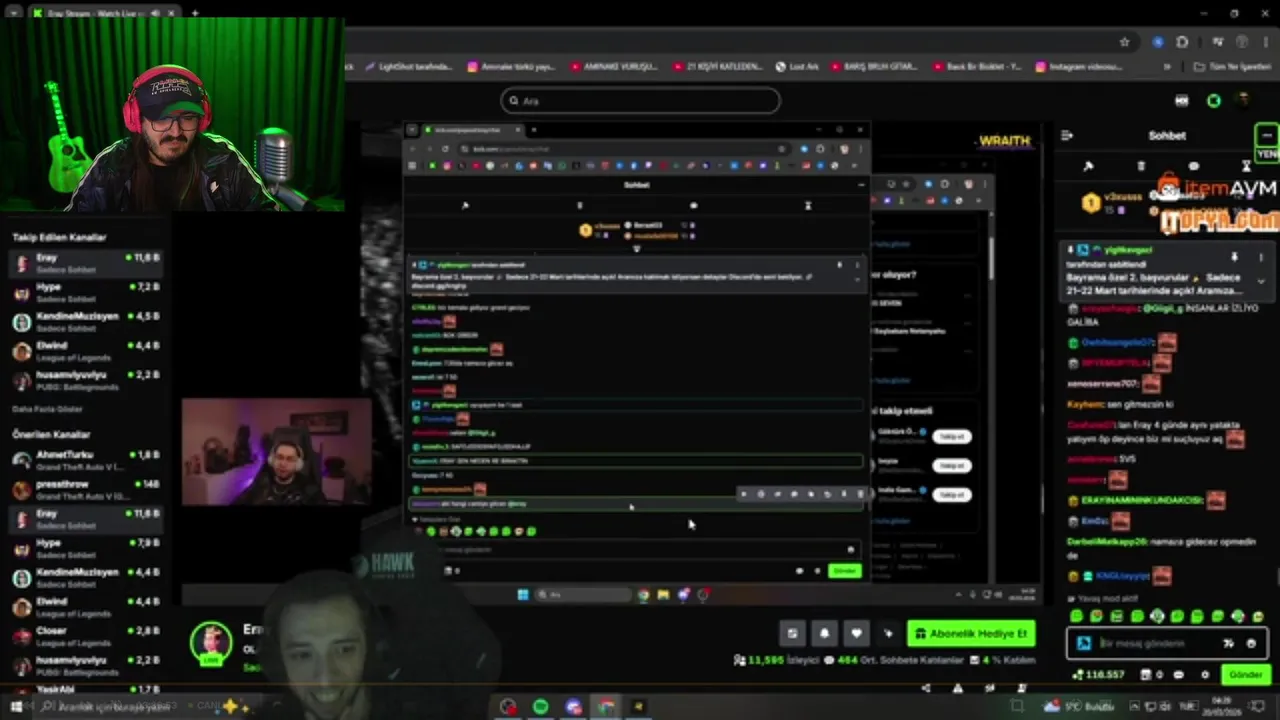Show more bookmarks chevron

coord(1167,67)
